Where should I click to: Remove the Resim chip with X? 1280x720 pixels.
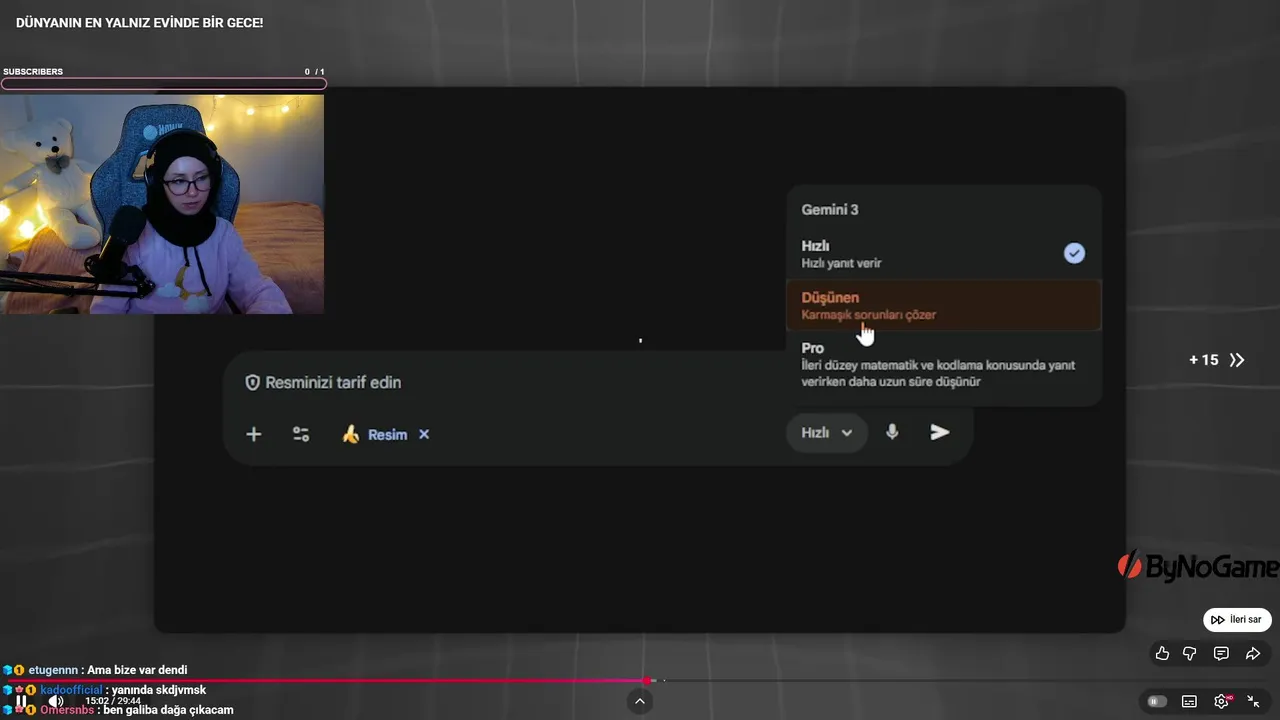[424, 434]
